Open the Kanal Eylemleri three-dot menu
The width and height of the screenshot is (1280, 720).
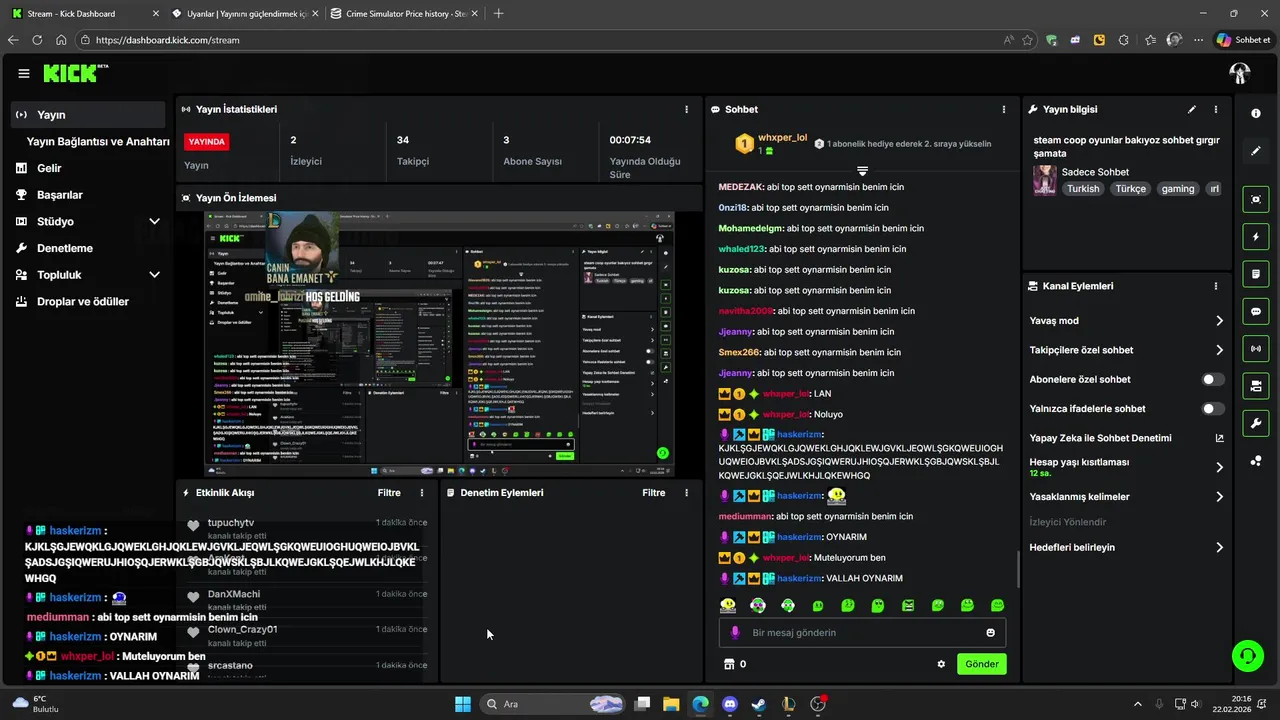(x=1216, y=286)
